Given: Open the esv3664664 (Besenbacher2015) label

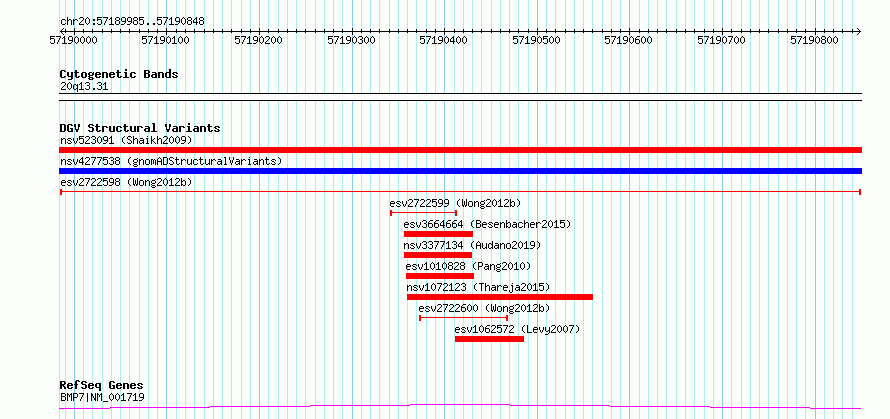Looking at the screenshot, I should click(488, 224).
